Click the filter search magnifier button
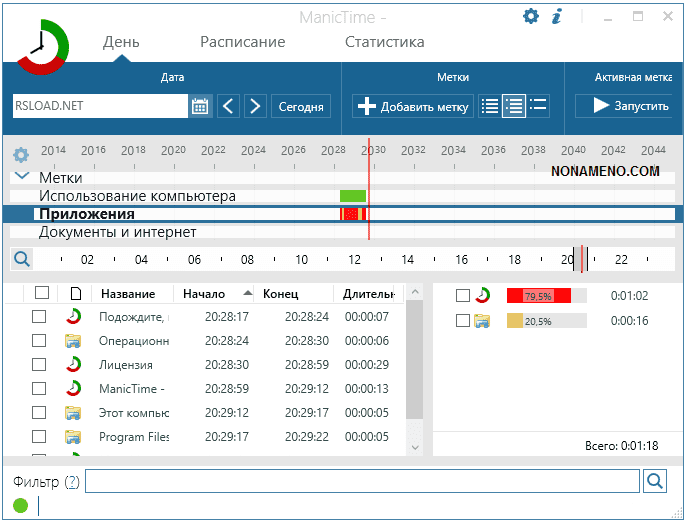The image size is (685, 521). coord(654,482)
